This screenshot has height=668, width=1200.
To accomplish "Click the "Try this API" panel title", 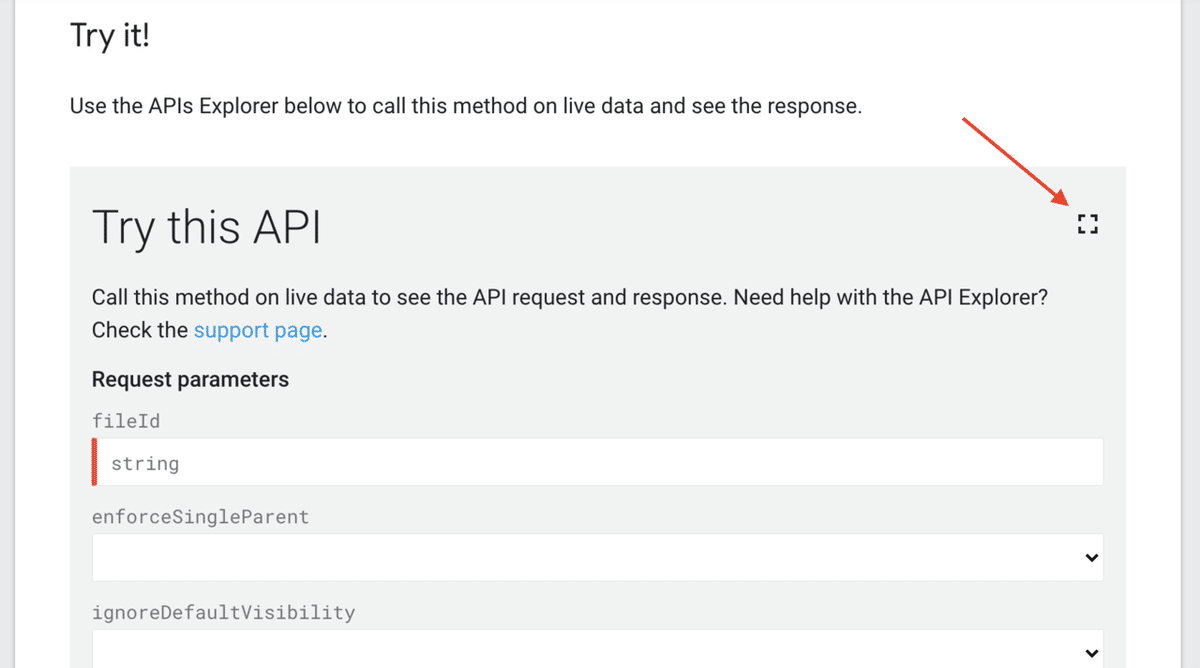I will click(206, 228).
